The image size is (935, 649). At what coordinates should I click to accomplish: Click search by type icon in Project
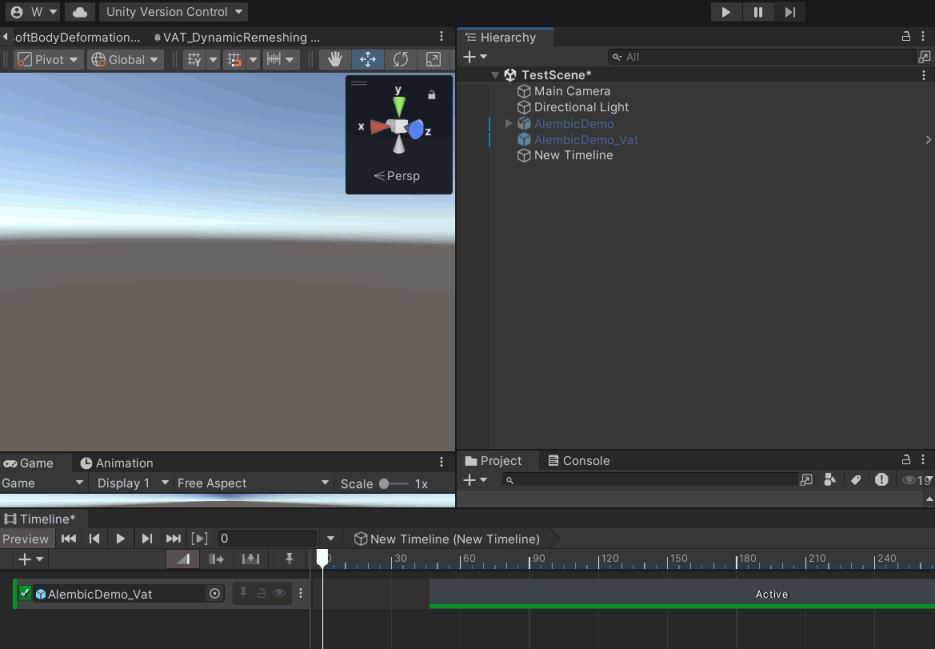829,480
